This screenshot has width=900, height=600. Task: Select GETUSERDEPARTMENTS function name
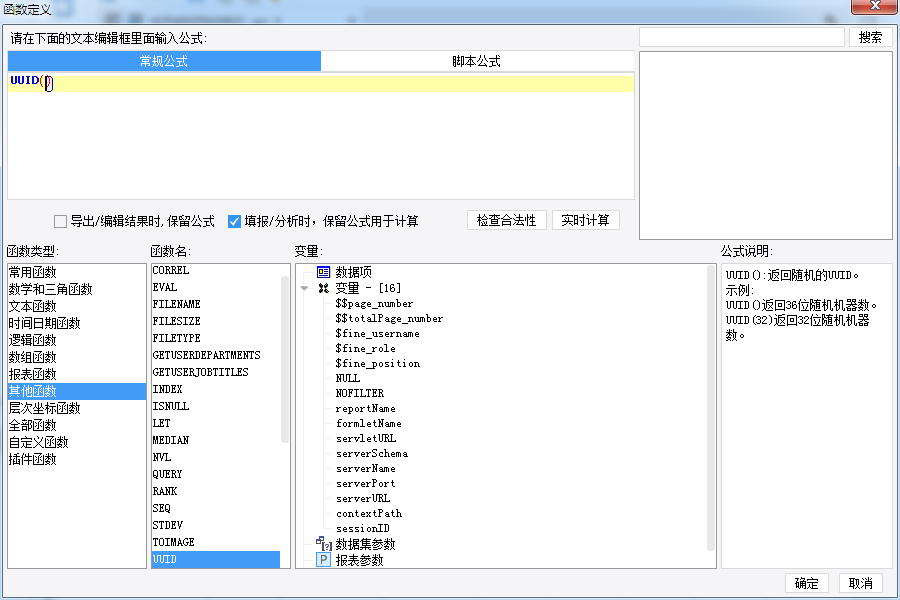point(216,355)
